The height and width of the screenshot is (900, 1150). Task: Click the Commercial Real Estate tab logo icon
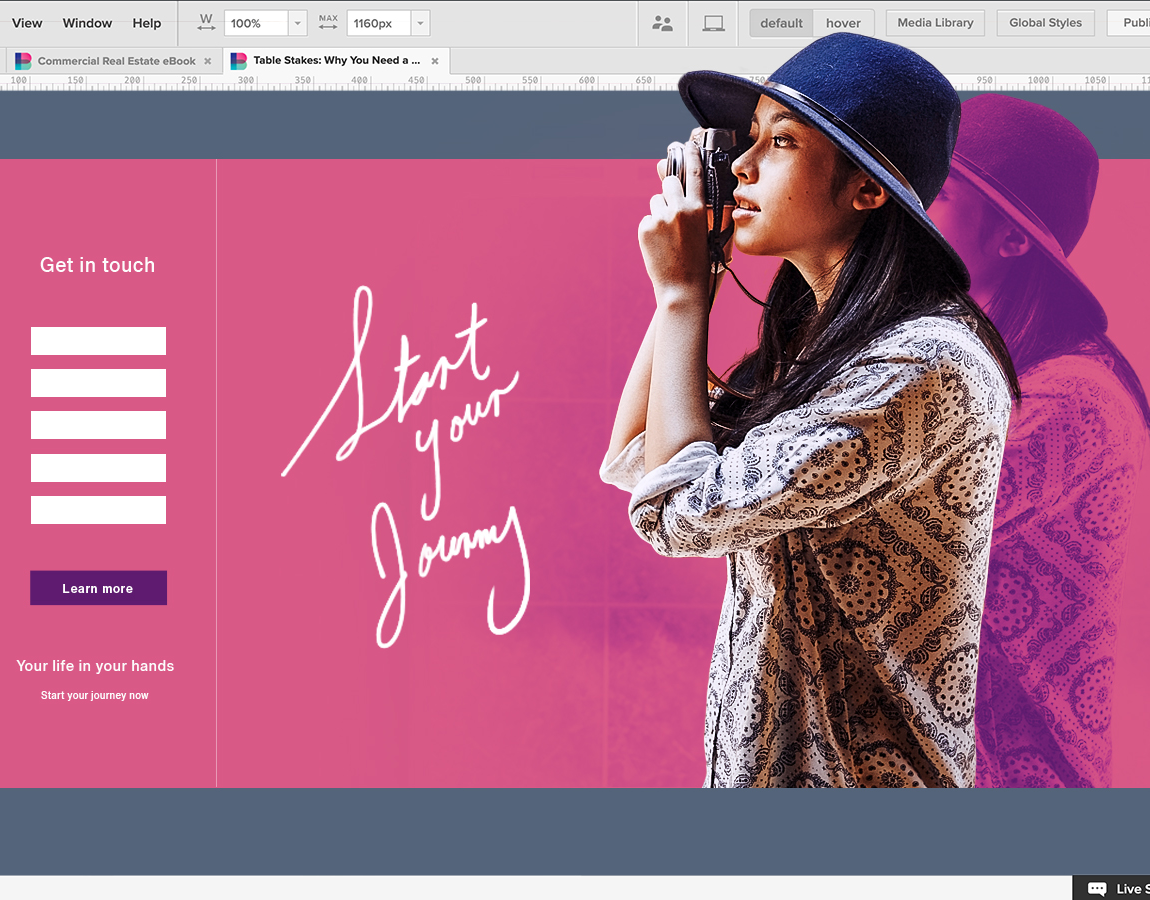click(23, 61)
